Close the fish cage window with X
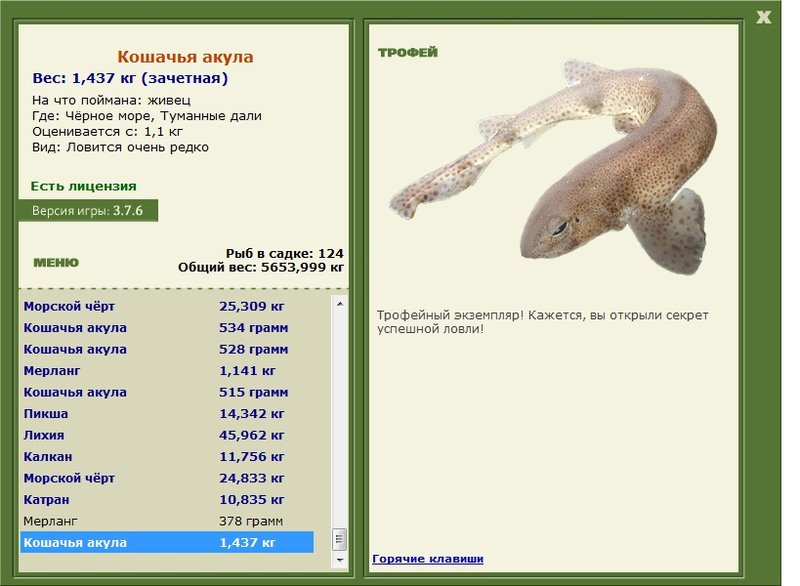 (x=763, y=17)
